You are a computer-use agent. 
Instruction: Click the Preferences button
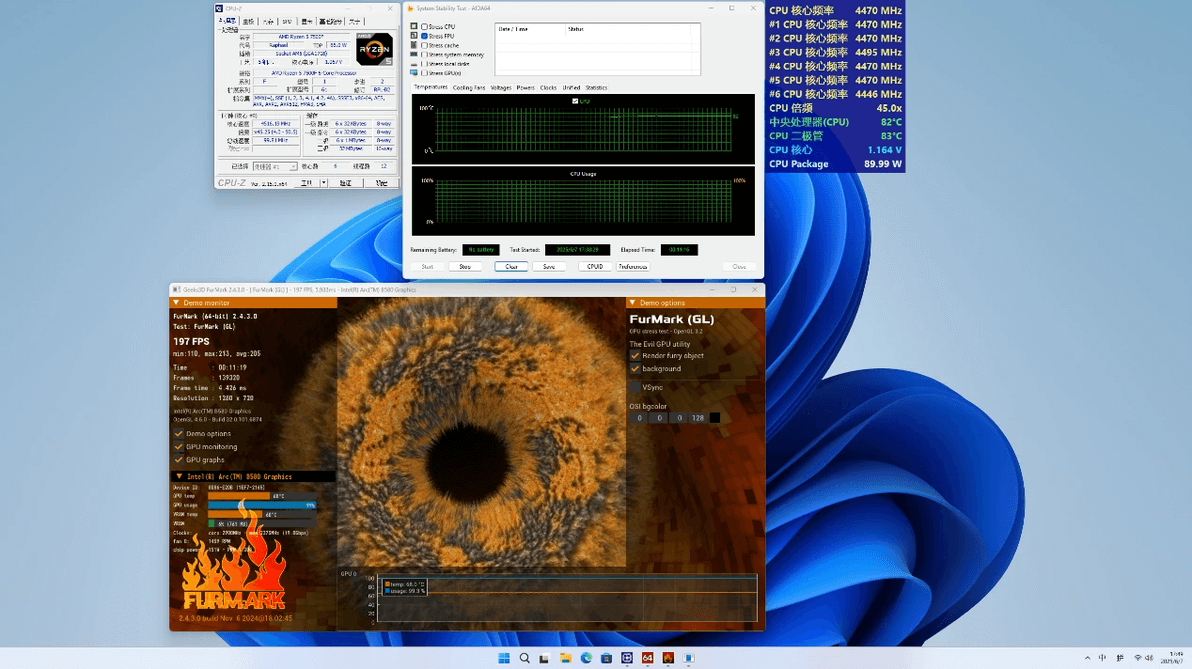tap(633, 267)
